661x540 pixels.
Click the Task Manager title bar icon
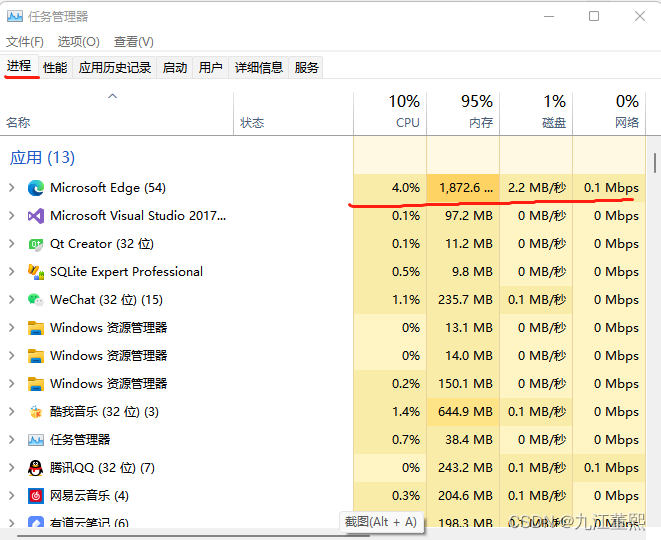[x=15, y=16]
